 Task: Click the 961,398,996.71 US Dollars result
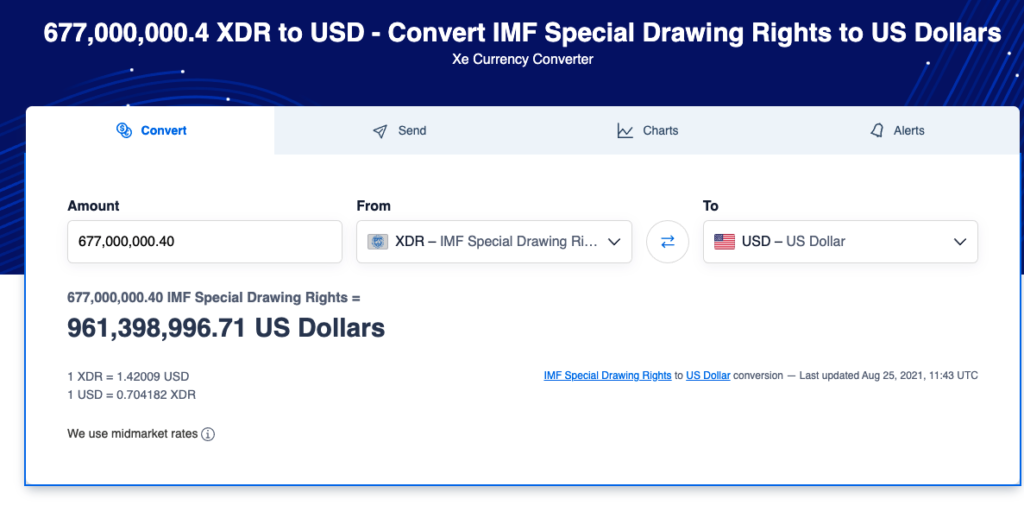click(226, 328)
